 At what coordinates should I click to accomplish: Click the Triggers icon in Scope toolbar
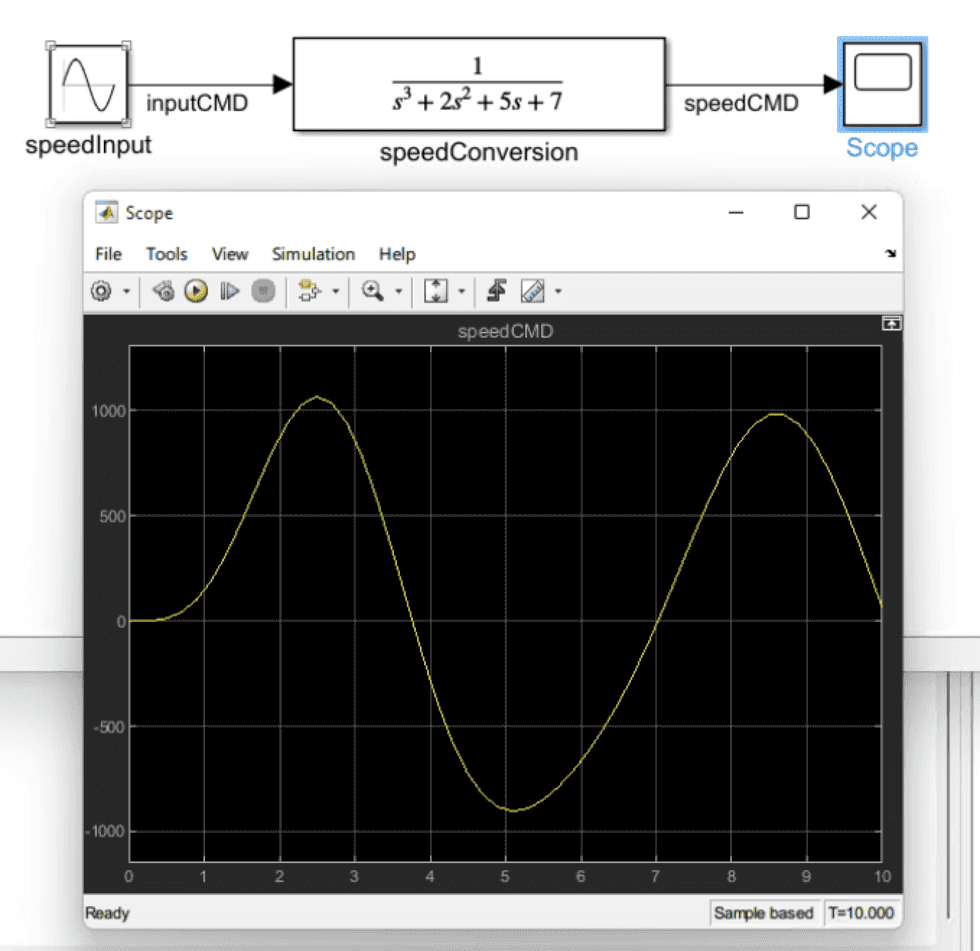coord(497,291)
